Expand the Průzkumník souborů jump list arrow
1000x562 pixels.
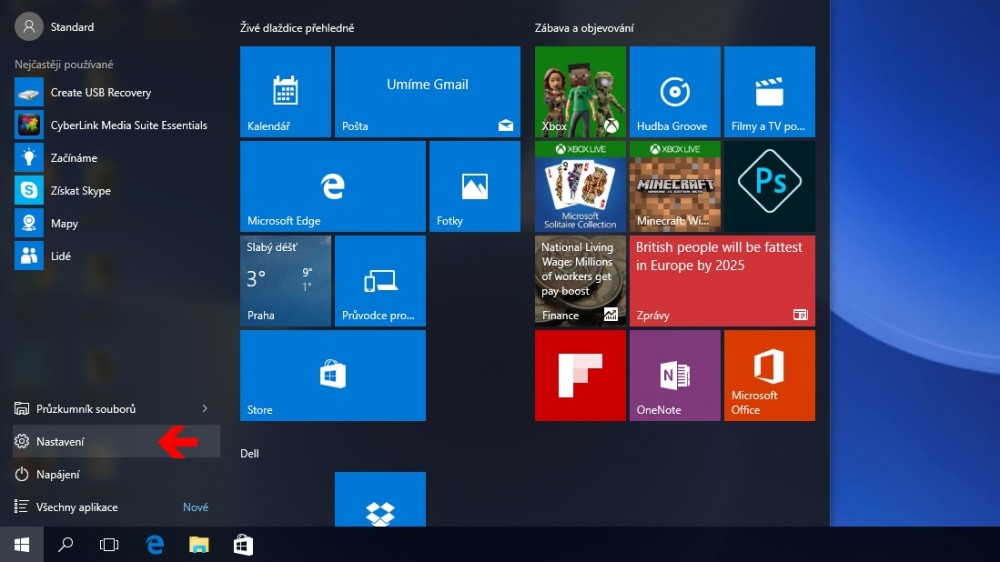tap(205, 409)
